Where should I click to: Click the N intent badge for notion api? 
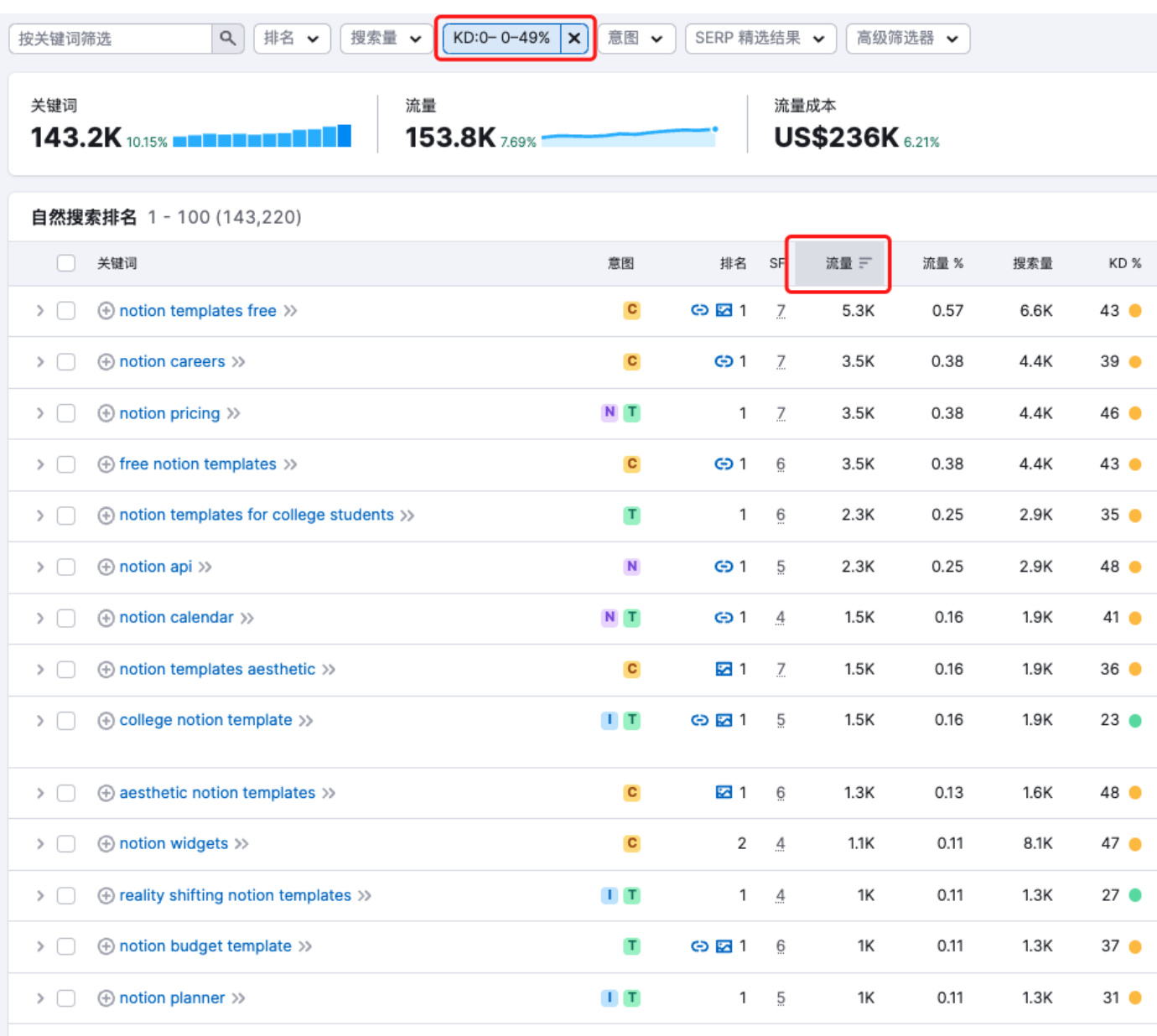632,567
